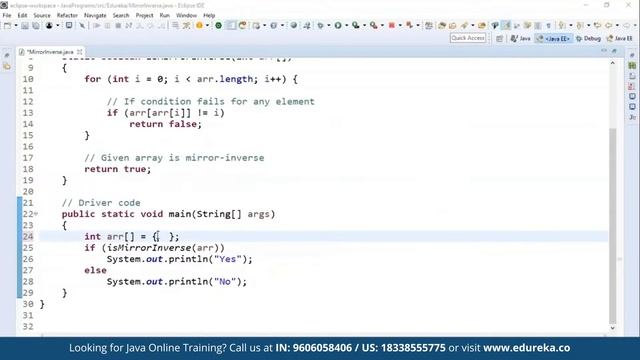Open the Refactor menu

pos(67,16)
